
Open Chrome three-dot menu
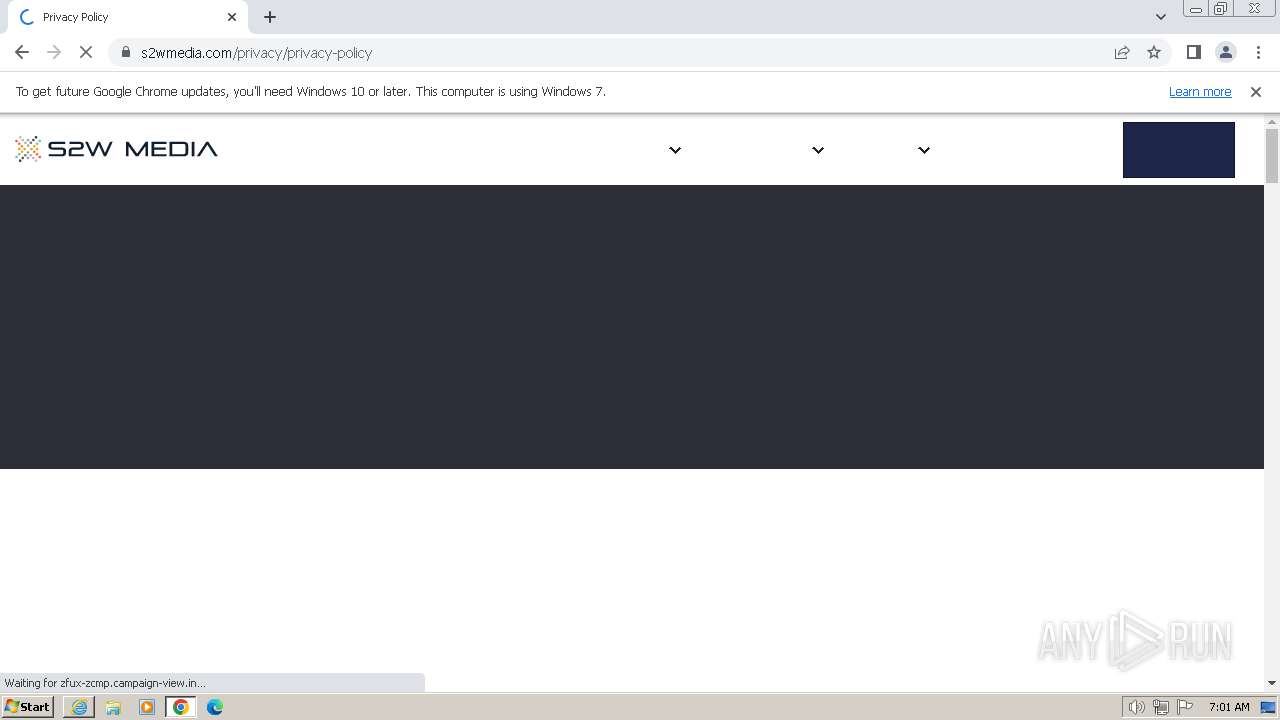(1258, 52)
